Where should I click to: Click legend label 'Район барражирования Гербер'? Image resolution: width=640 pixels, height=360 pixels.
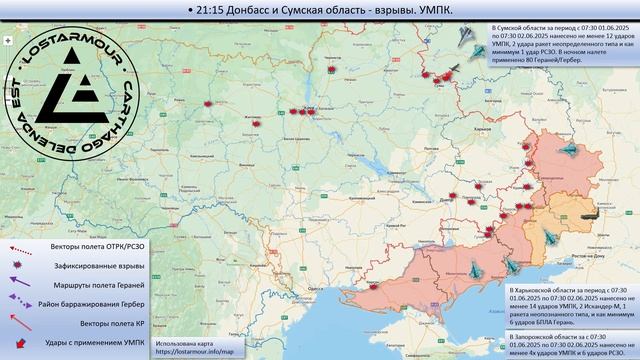coord(91,304)
